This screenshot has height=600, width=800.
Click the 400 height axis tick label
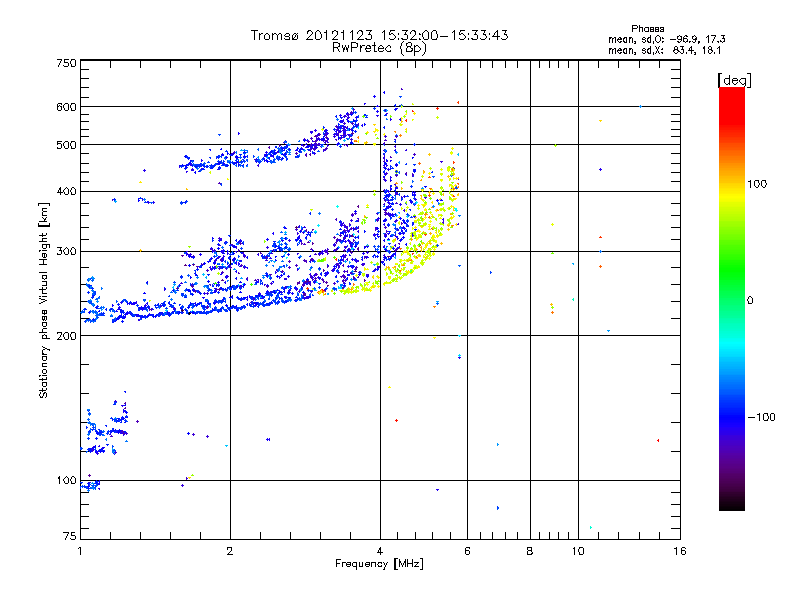(x=67, y=192)
